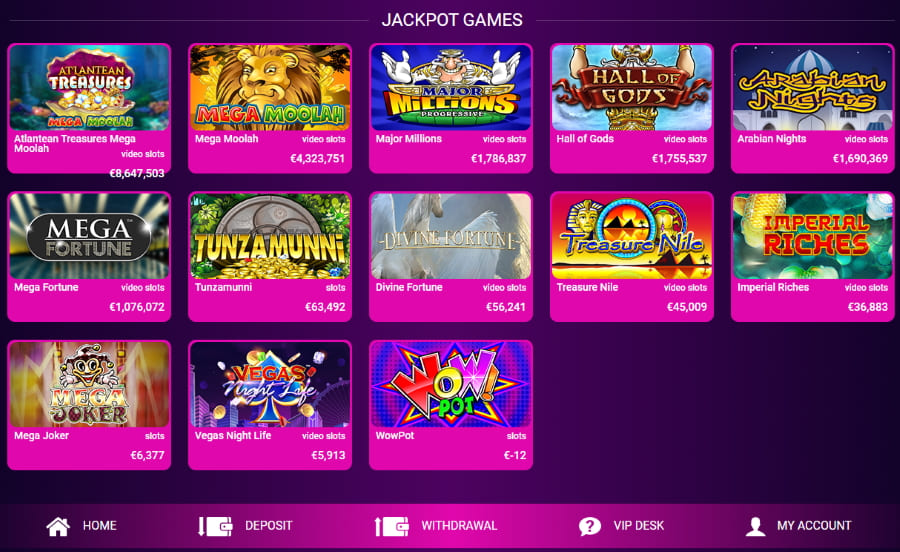Click the MY ACCOUNT label in navigation
Image resolution: width=900 pixels, height=552 pixels.
point(814,526)
